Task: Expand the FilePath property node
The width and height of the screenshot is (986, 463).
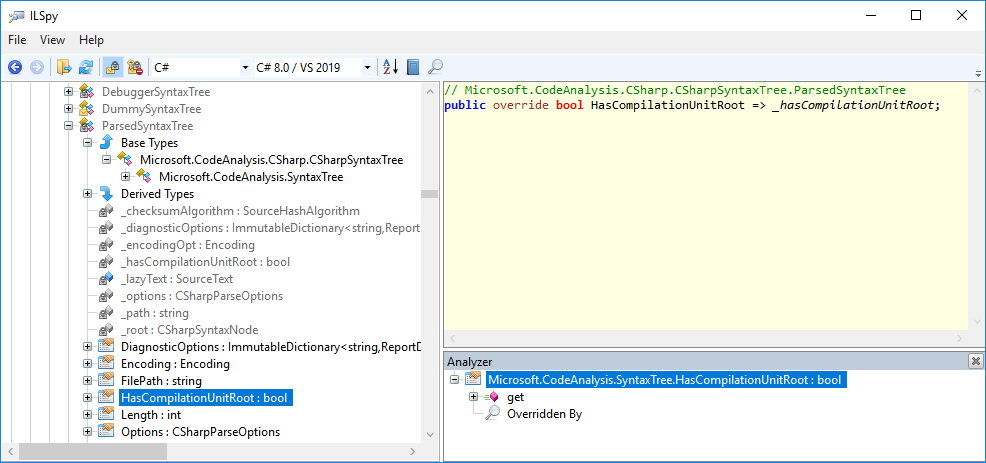Action: [87, 381]
